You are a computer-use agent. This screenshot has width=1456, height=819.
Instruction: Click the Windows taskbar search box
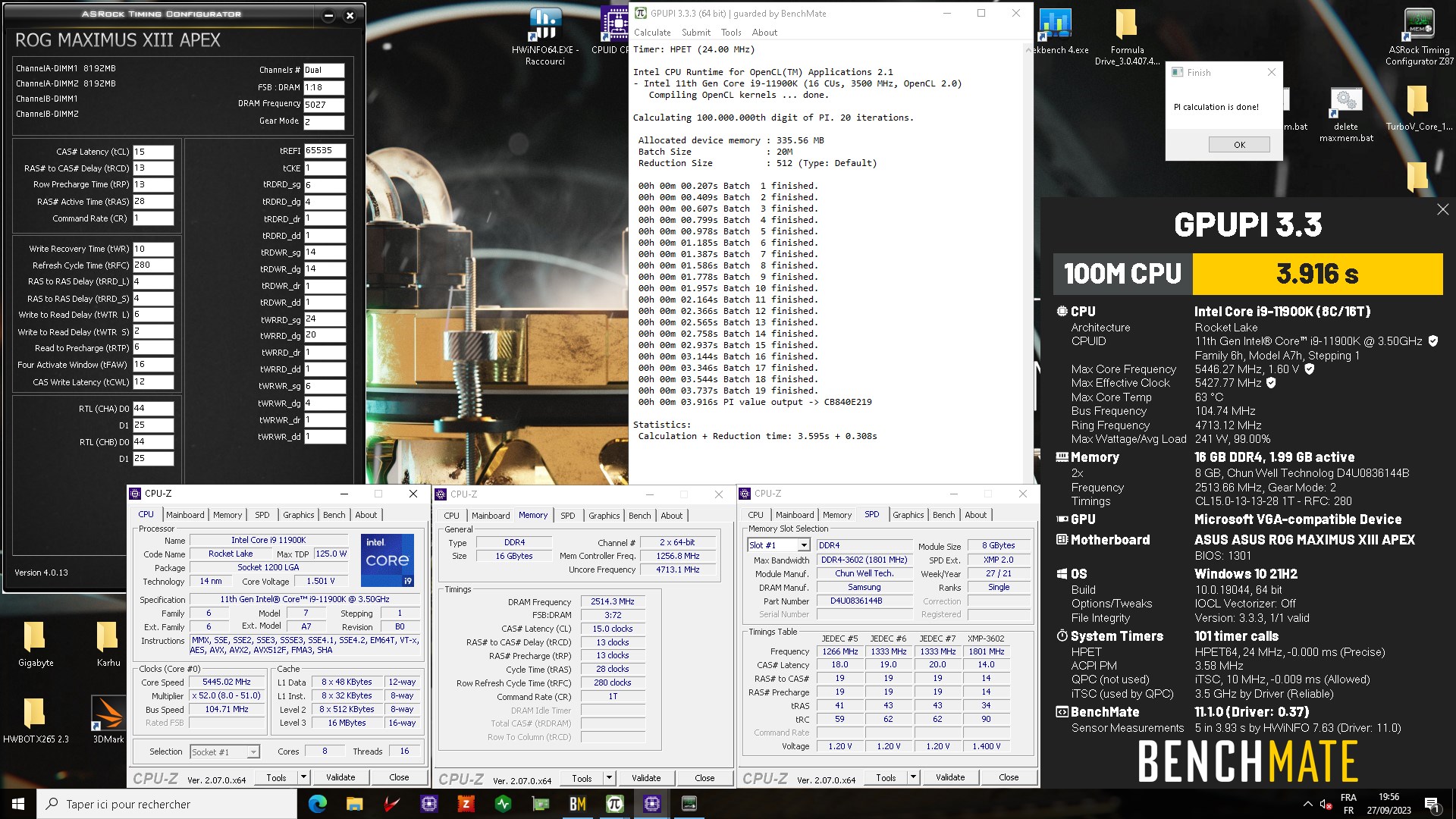click(167, 804)
